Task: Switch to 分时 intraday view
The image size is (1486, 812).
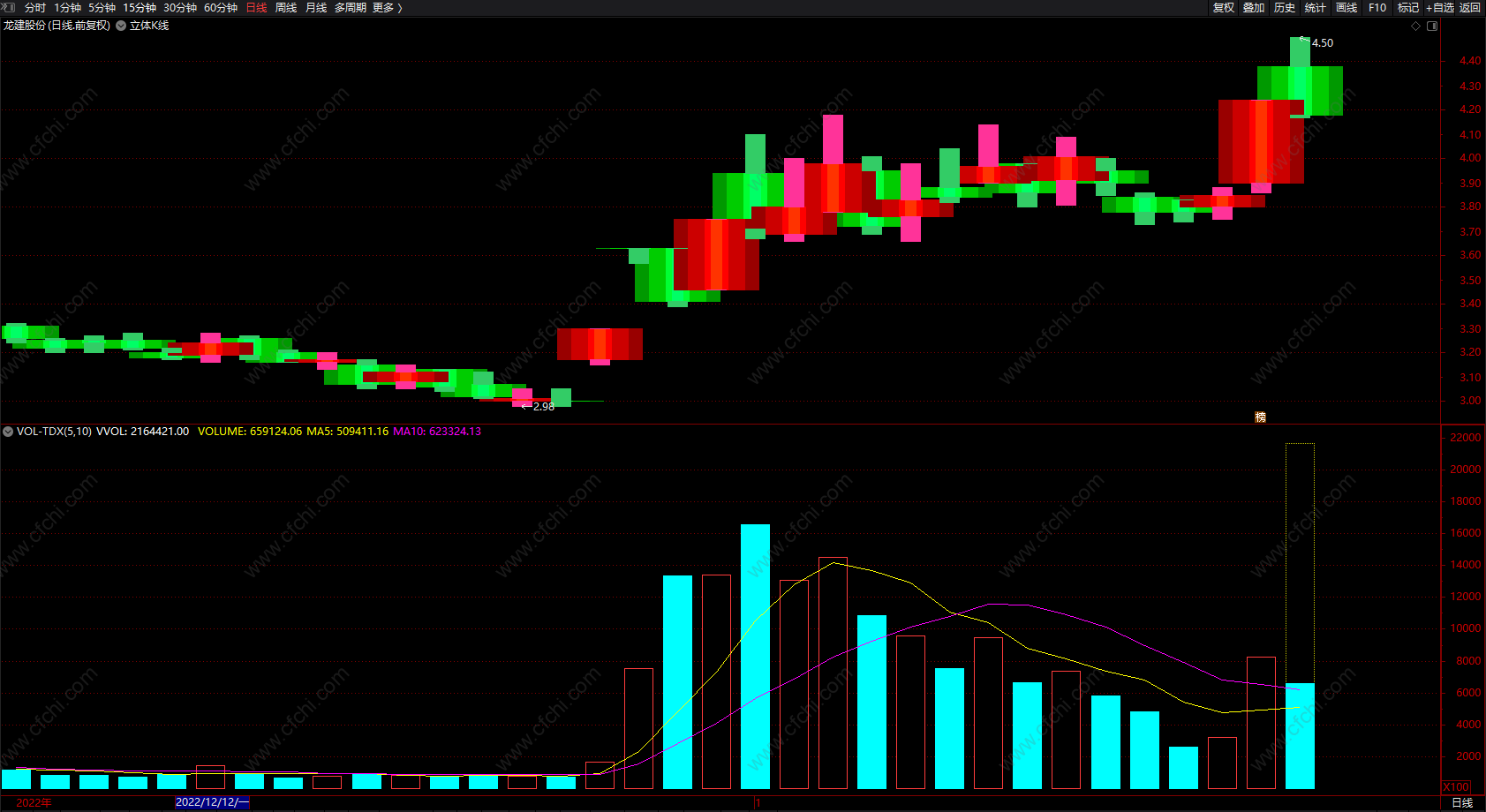Action: 35,8
